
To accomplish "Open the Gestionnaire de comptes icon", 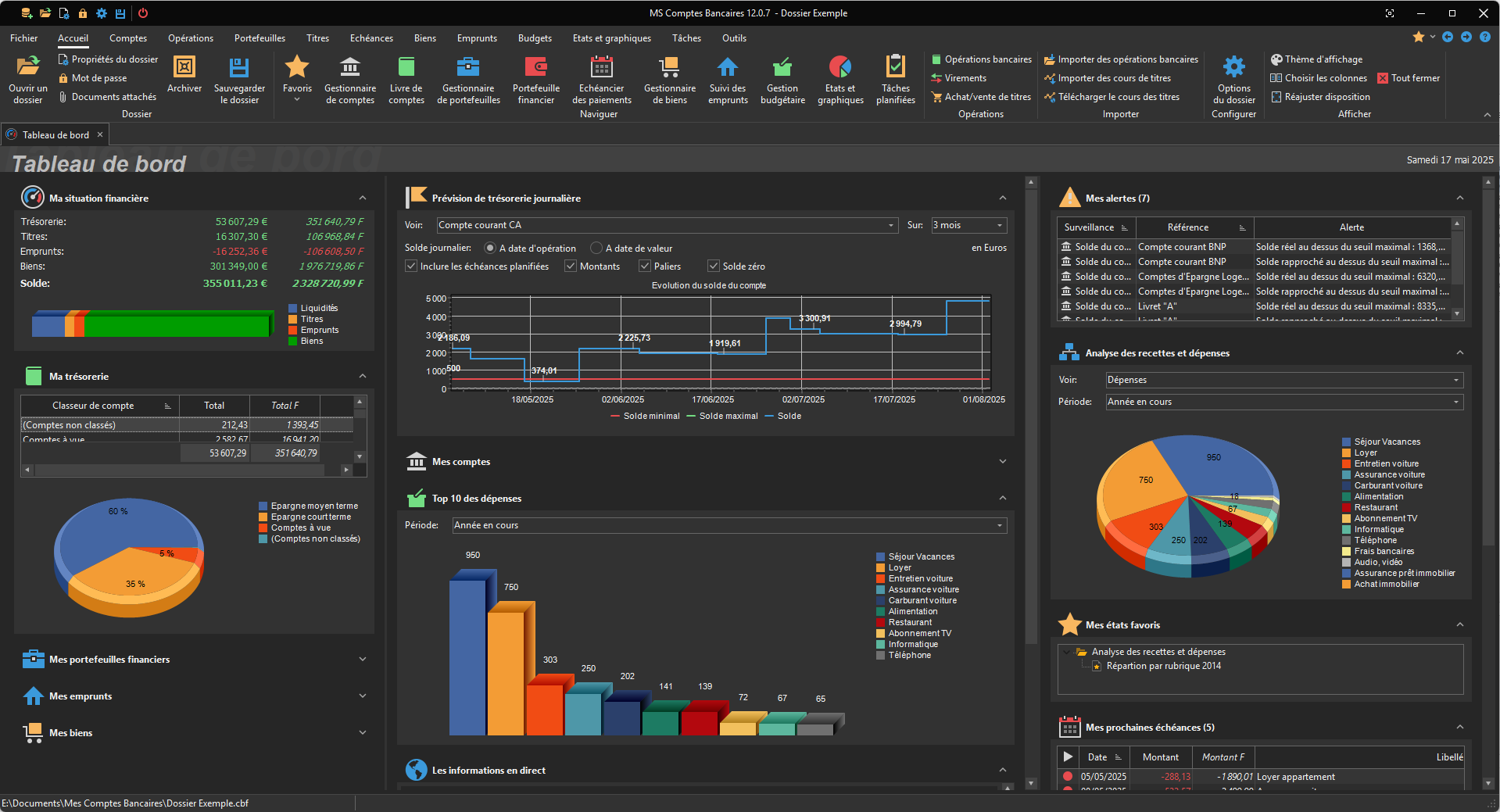I will click(x=349, y=68).
